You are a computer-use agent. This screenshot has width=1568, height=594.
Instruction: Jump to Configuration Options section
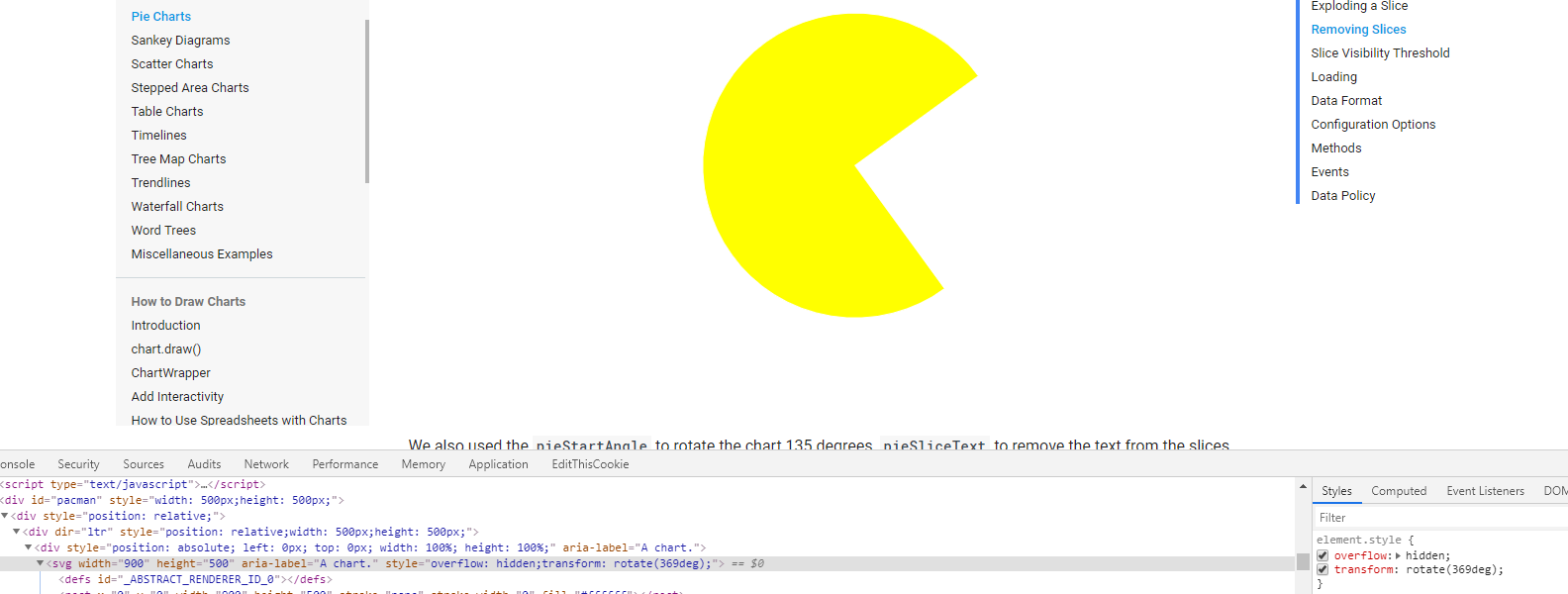pyautogui.click(x=1373, y=125)
